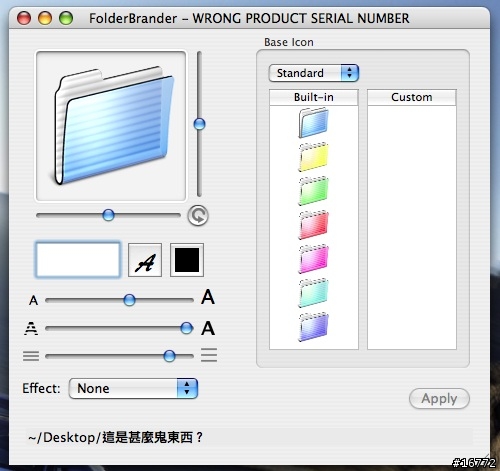Click the font size slider knob
This screenshot has height=471, width=500.
pyautogui.click(x=129, y=300)
